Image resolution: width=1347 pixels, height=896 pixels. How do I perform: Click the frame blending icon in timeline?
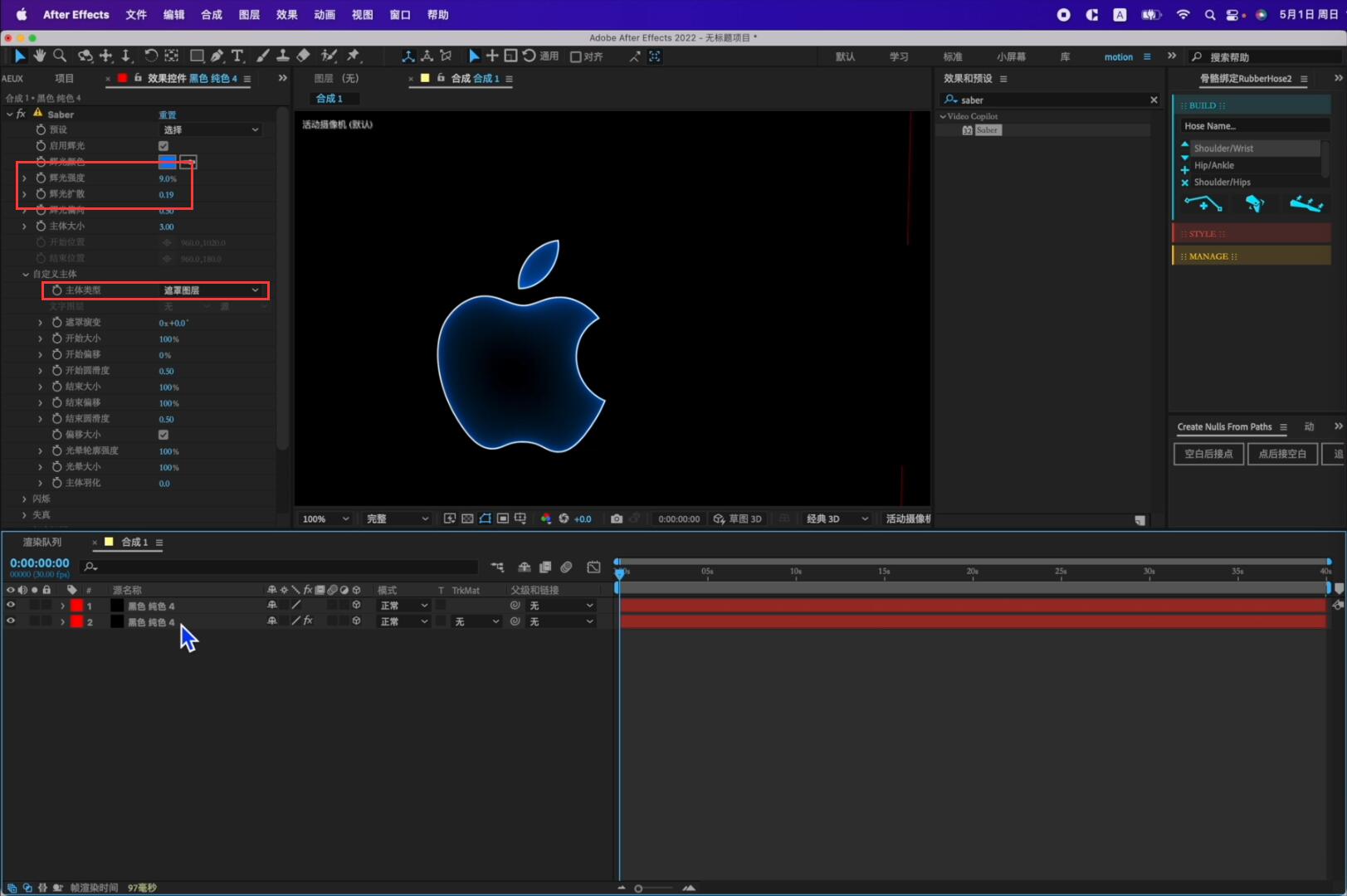pos(545,567)
